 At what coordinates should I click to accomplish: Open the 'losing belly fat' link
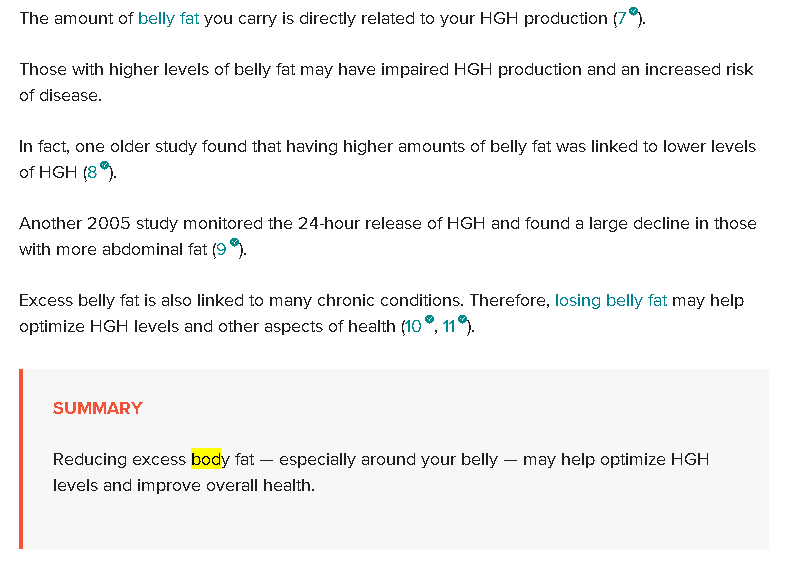pos(611,300)
